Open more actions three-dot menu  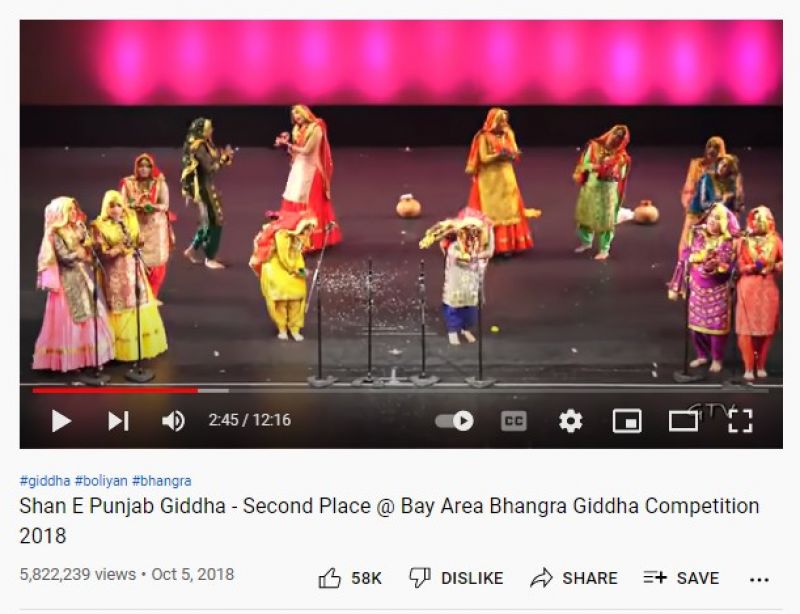(x=759, y=579)
